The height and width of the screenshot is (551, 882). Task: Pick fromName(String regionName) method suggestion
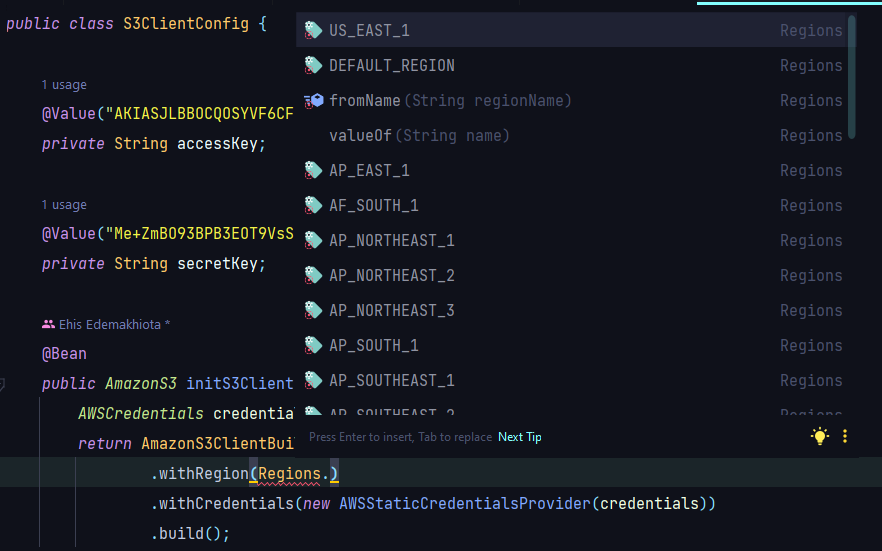pyautogui.click(x=572, y=100)
